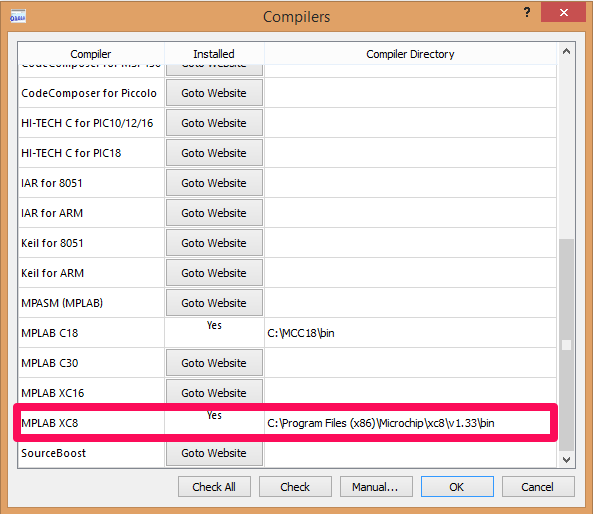Select the MPLAB C18 compiler name
593x514 pixels.
[50, 333]
